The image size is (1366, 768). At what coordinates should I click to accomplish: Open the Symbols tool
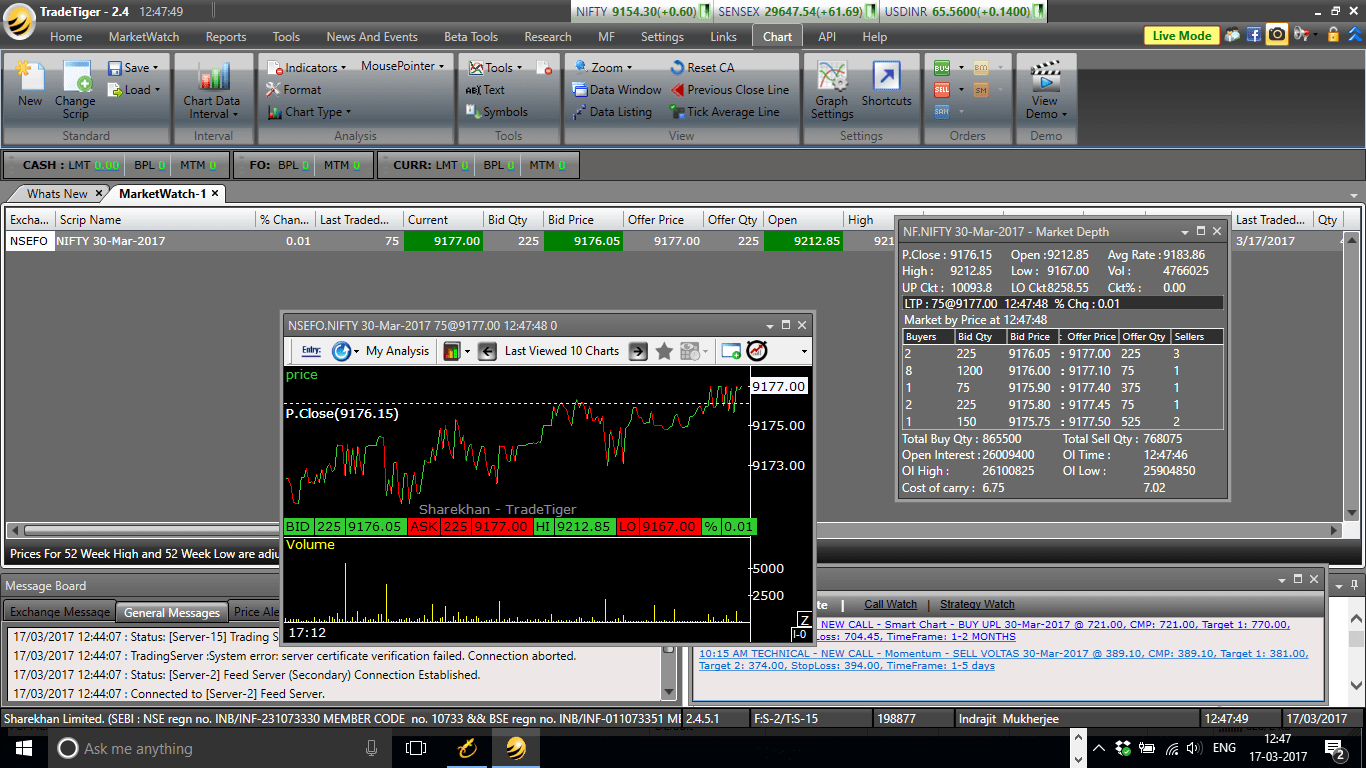(497, 112)
